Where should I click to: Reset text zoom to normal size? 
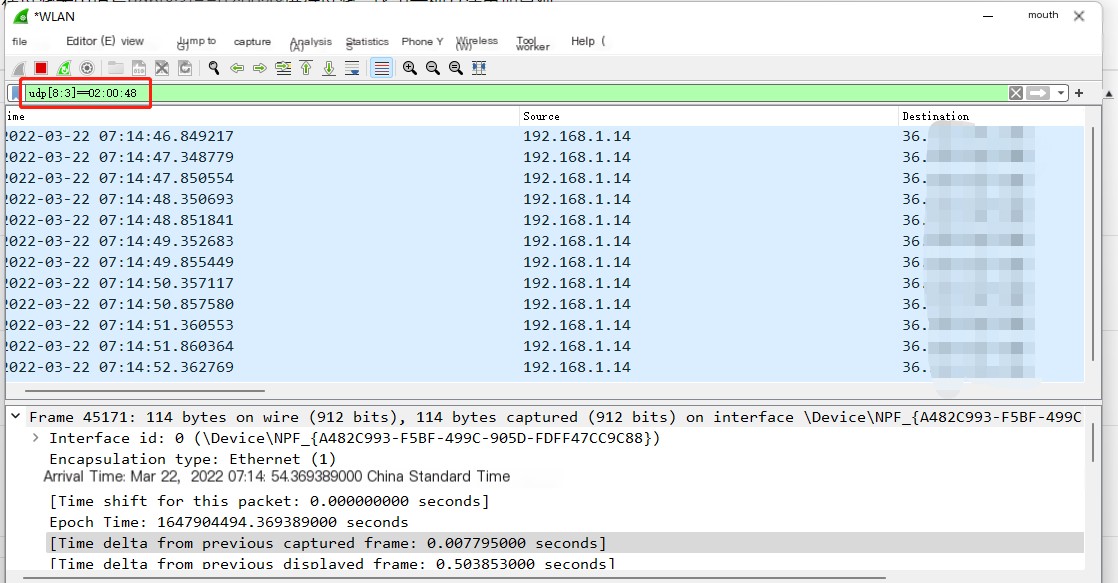click(x=456, y=68)
